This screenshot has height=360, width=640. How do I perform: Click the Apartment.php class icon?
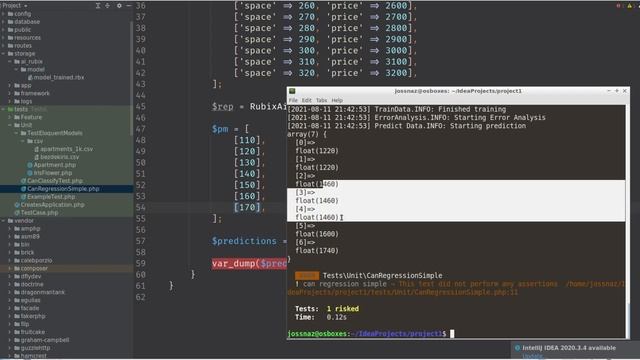coord(30,165)
